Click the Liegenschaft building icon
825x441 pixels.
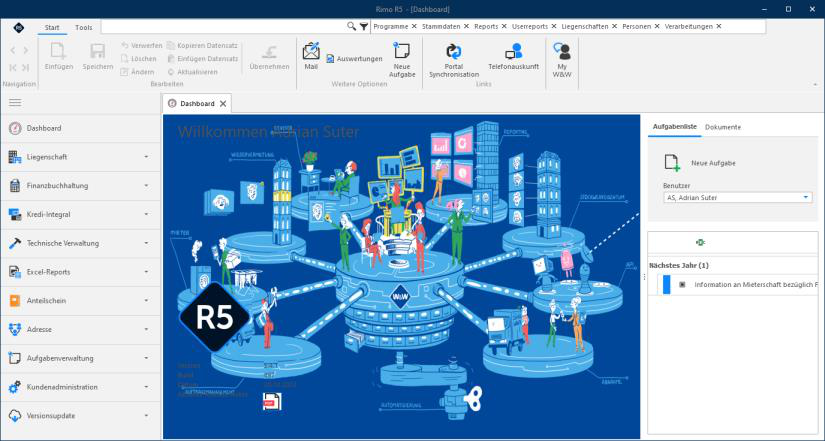click(x=15, y=157)
